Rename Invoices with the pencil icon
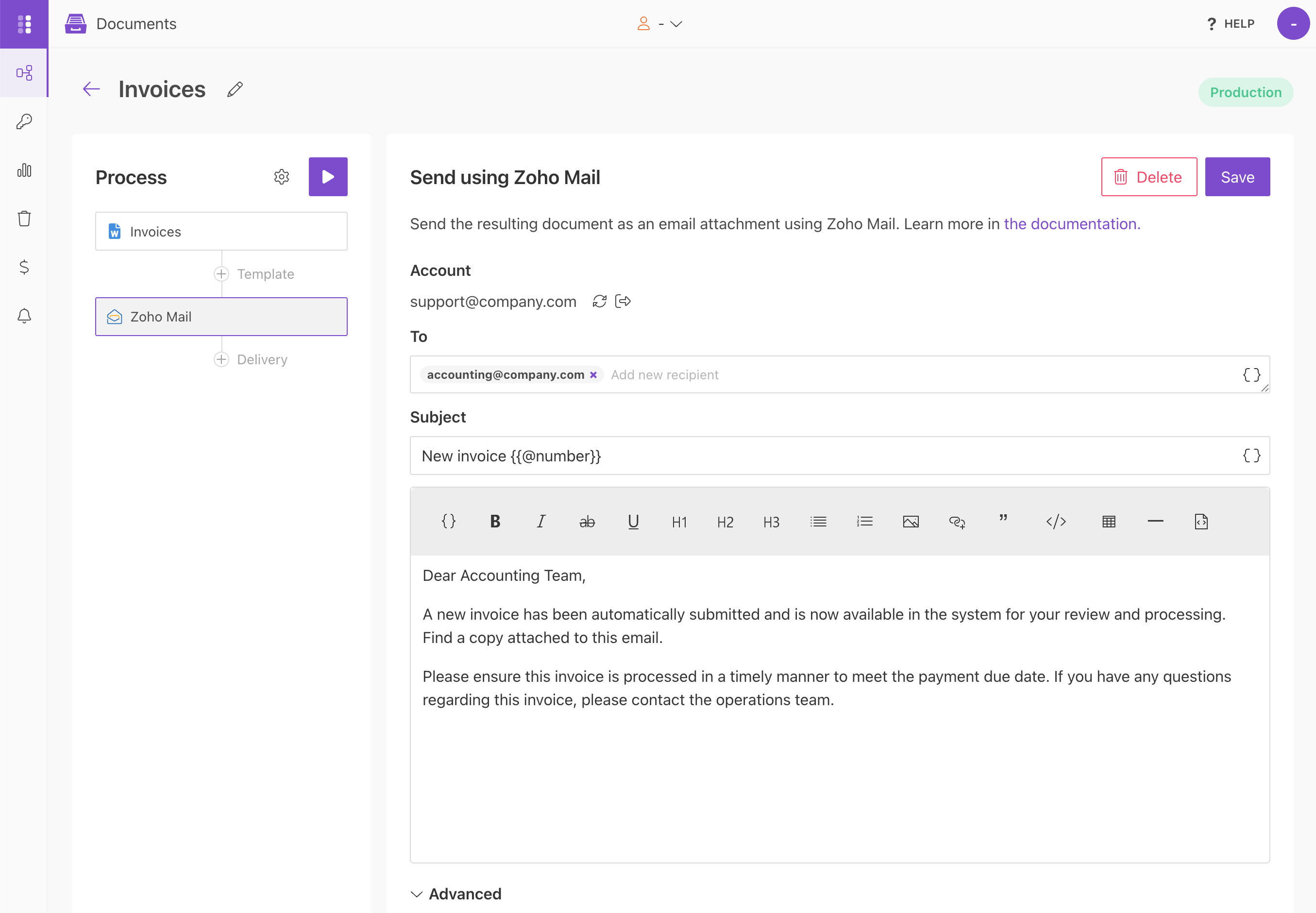 (x=235, y=89)
